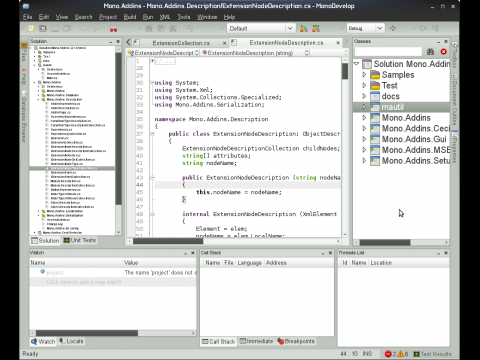Expand the Test node in Classes
The image size is (480, 360).
[x=364, y=85]
